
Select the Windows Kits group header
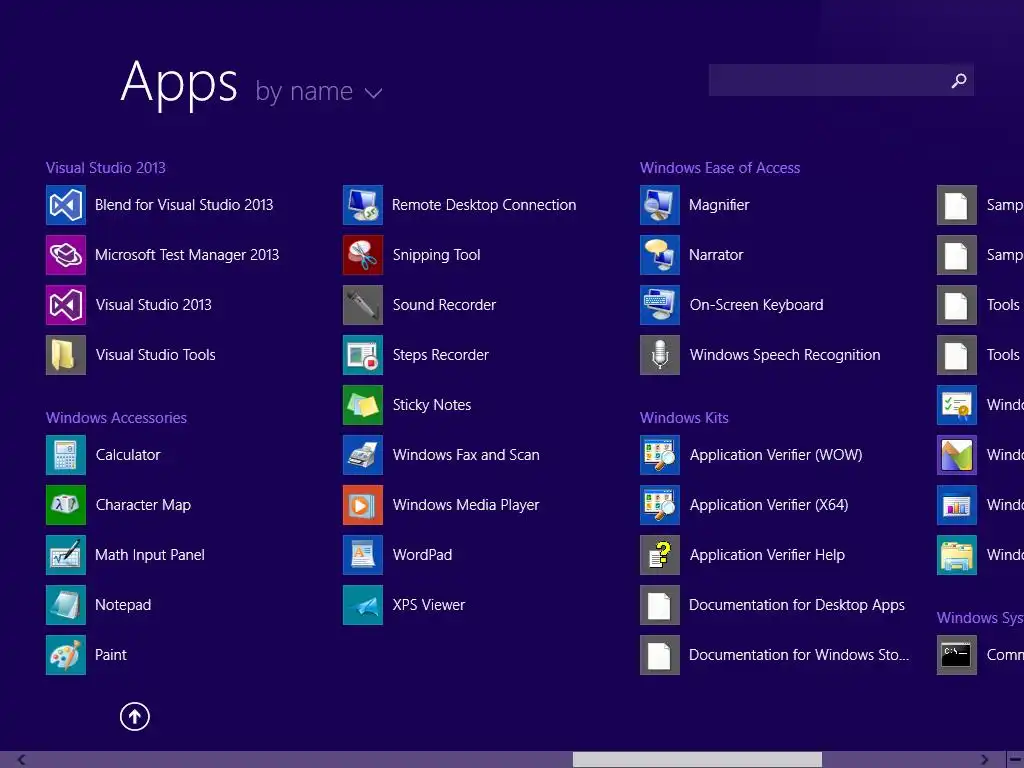pyautogui.click(x=684, y=418)
